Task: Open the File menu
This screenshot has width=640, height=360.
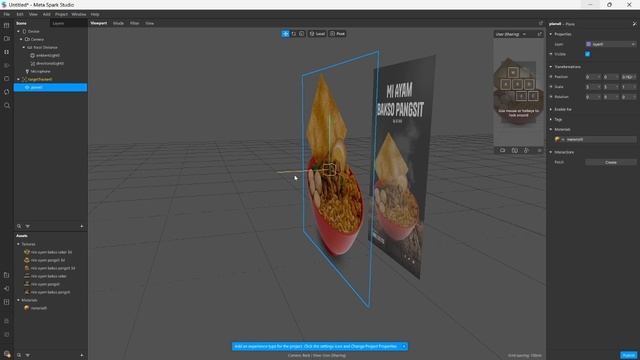Action: tap(7, 14)
